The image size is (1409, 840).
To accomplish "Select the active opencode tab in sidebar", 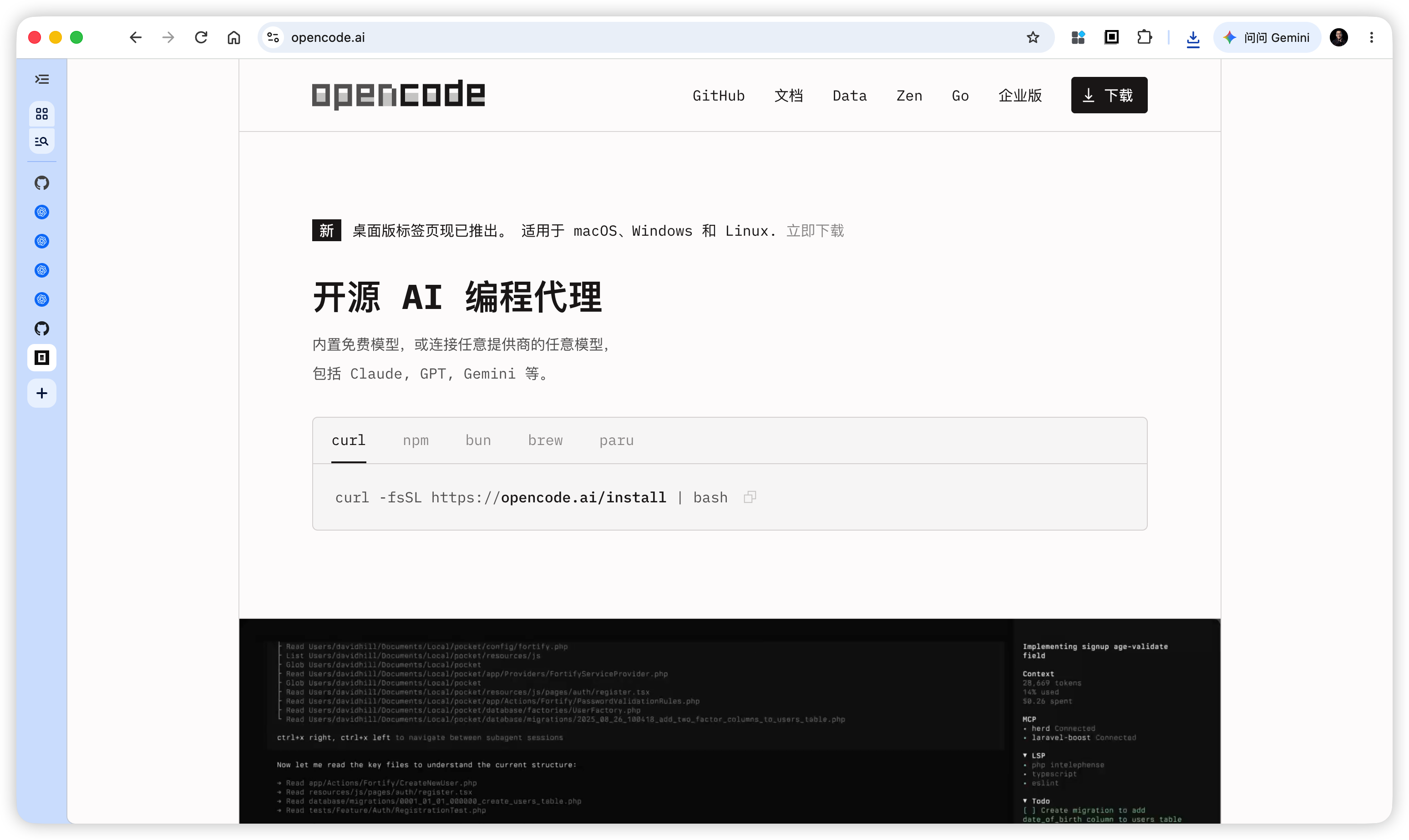I will [x=42, y=358].
